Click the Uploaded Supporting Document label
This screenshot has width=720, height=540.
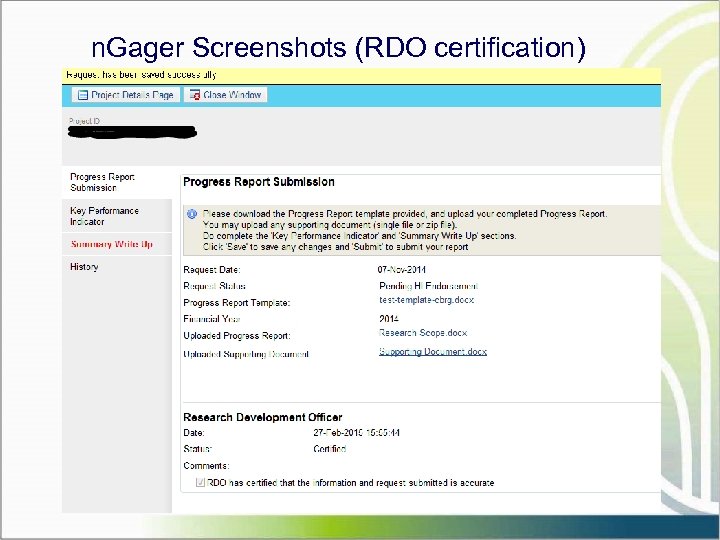pyautogui.click(x=246, y=354)
